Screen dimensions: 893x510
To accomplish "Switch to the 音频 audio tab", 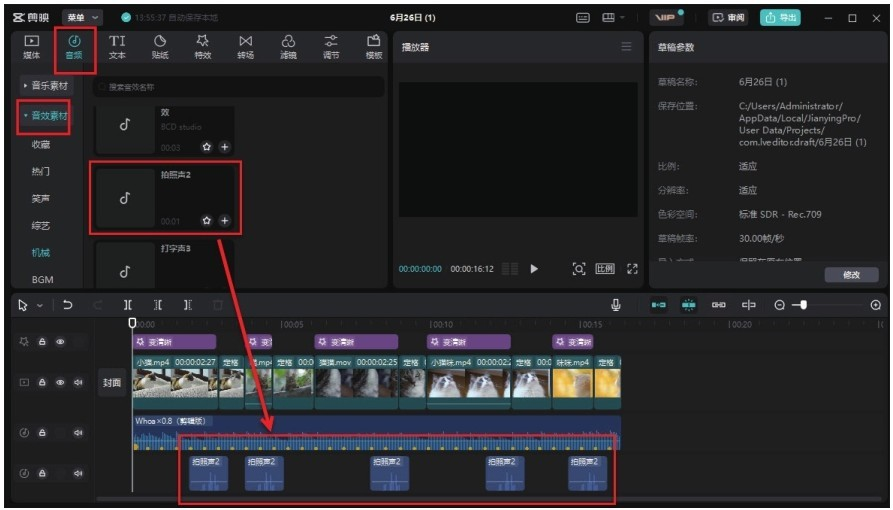I will 74,47.
